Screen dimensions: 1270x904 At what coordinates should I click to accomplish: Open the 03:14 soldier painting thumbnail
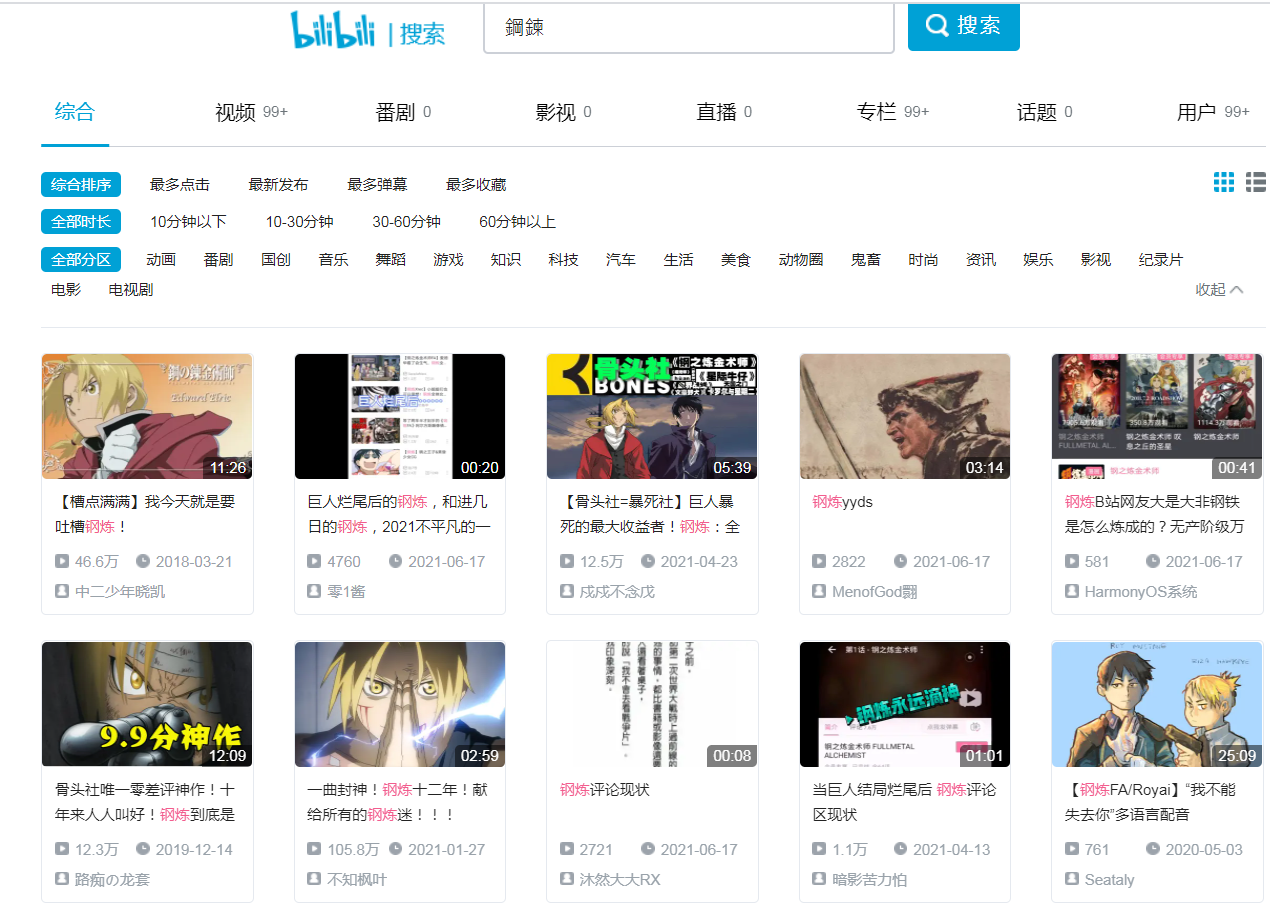(905, 416)
